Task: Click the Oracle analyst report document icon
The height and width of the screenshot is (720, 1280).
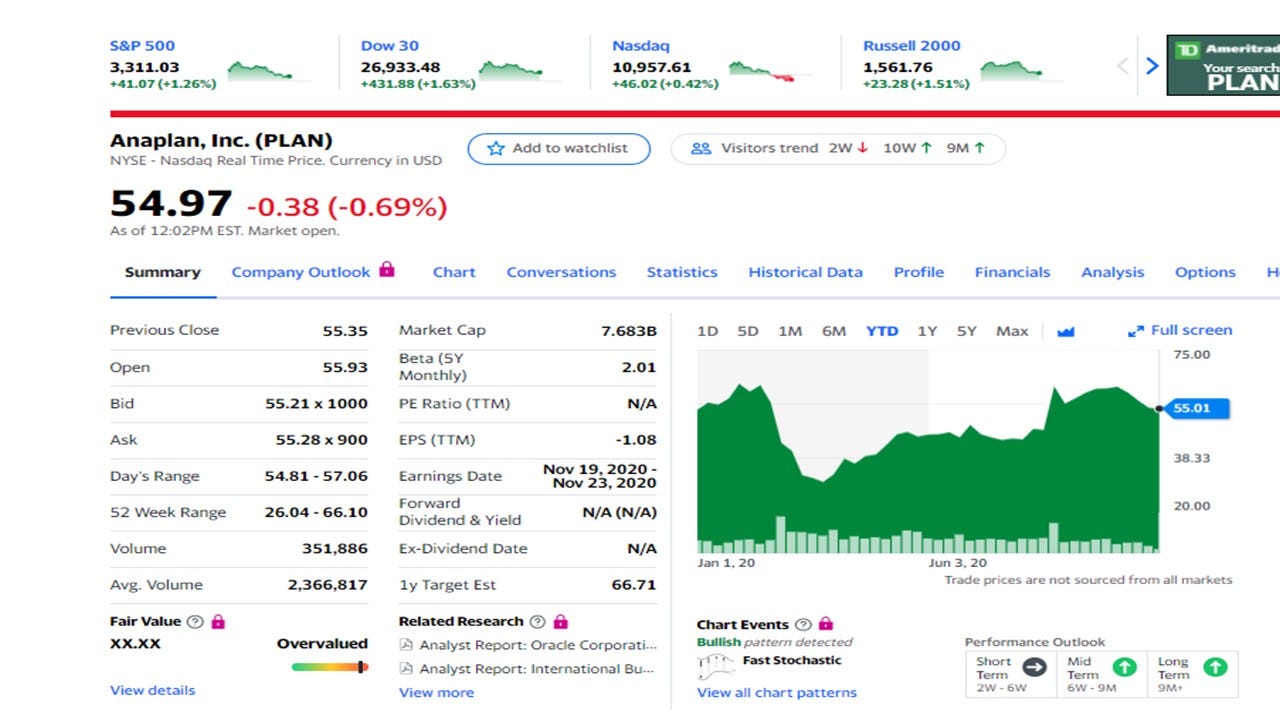Action: click(x=406, y=645)
